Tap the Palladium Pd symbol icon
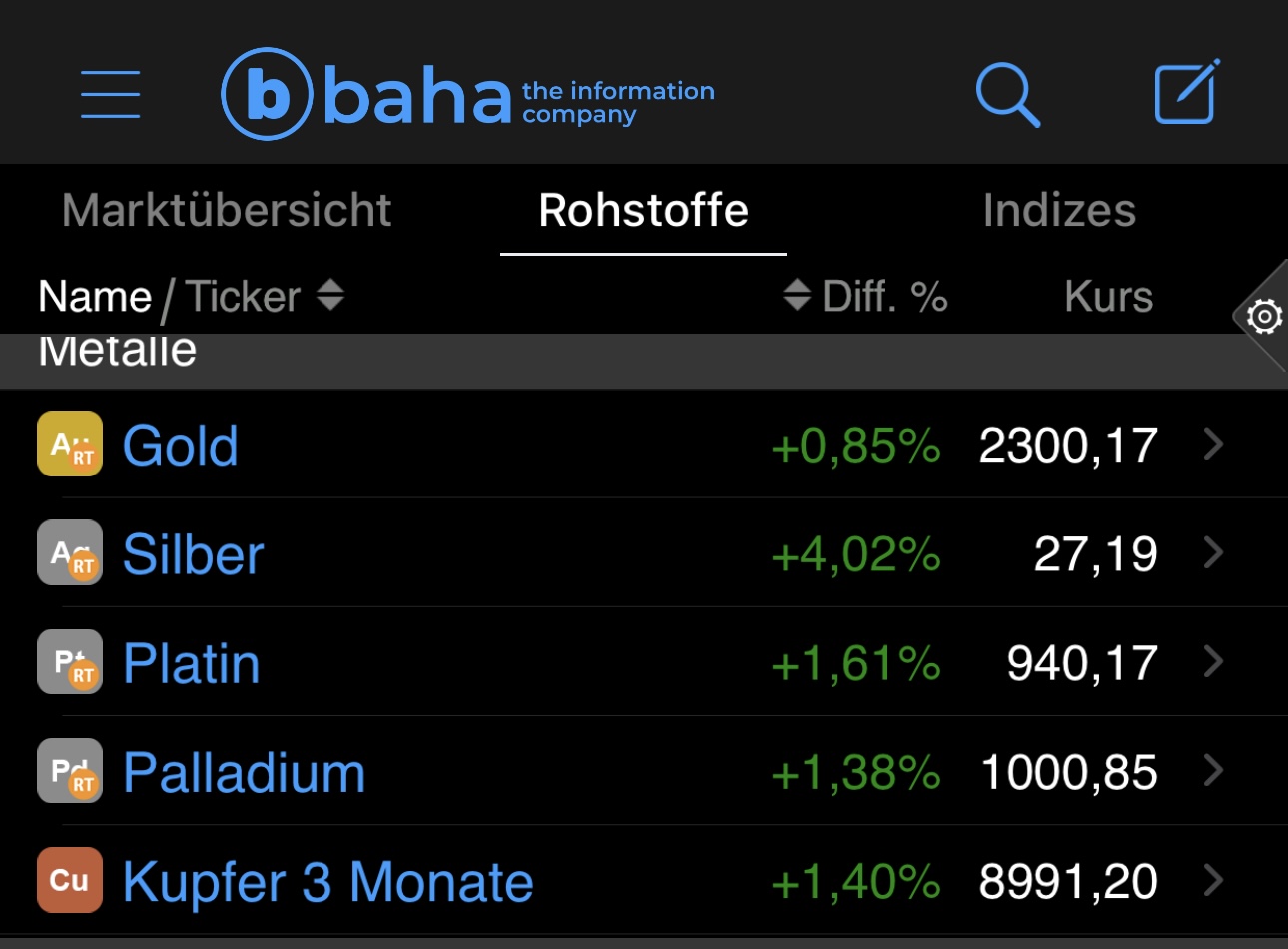Screen dimensions: 1288x949 (70, 771)
